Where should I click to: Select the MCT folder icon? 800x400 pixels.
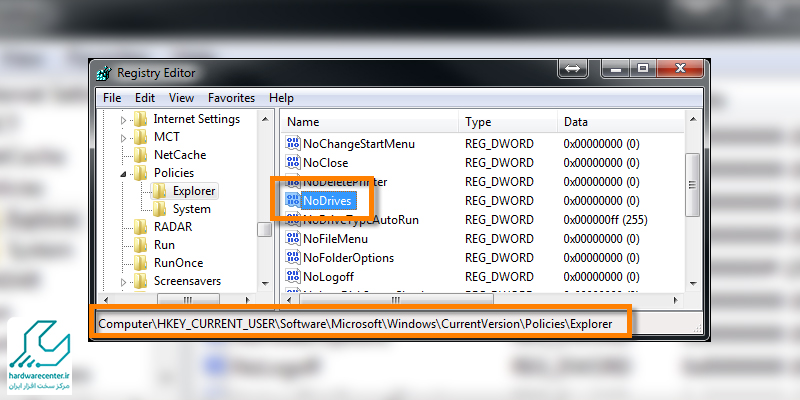140,137
